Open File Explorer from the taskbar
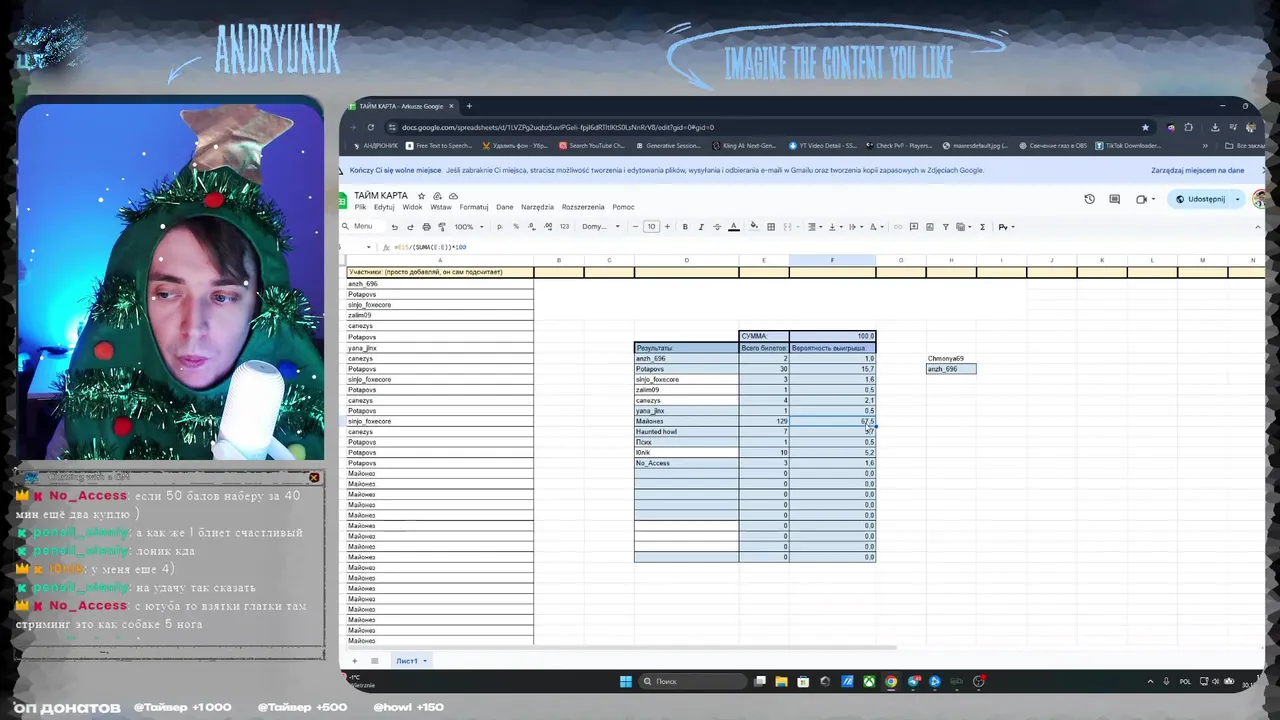This screenshot has width=1280, height=720. (781, 682)
